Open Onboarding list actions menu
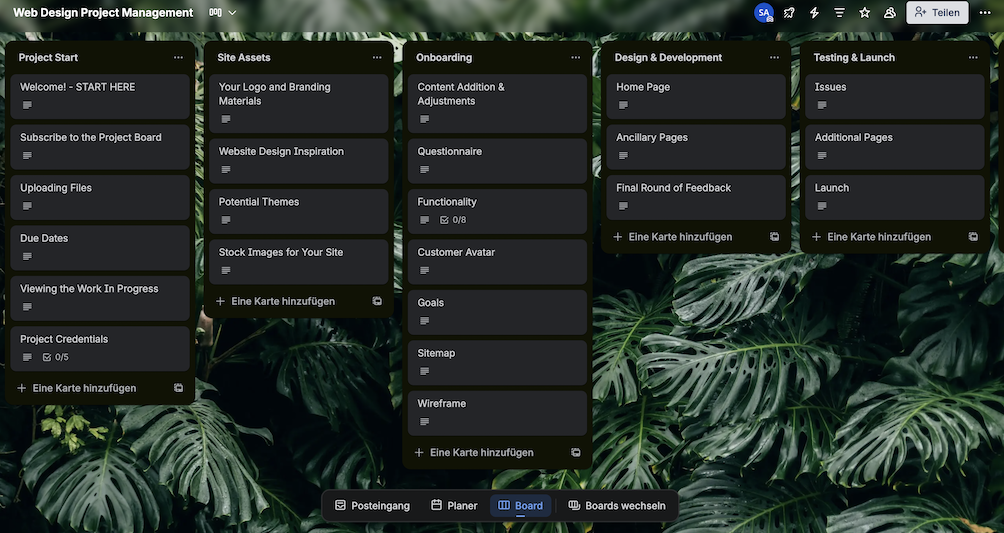Viewport: 1004px width, 533px height. pyautogui.click(x=576, y=57)
